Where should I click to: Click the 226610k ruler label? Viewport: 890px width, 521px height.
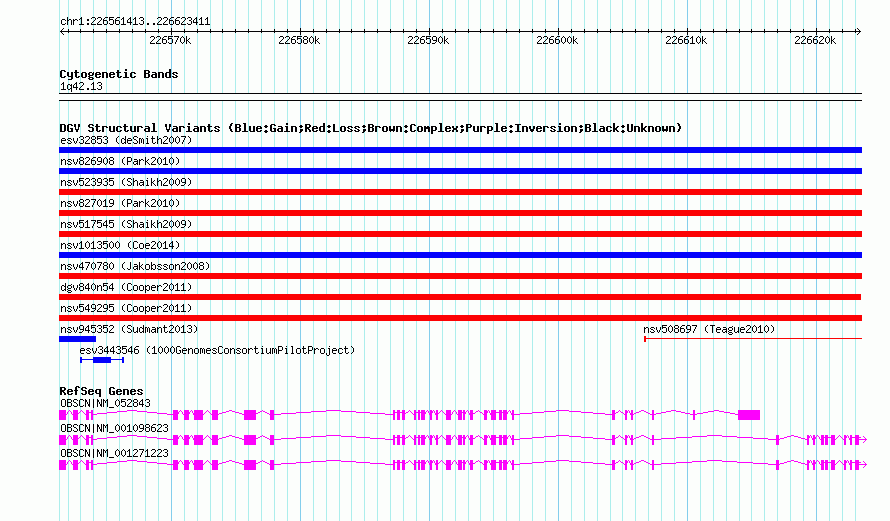[686, 40]
